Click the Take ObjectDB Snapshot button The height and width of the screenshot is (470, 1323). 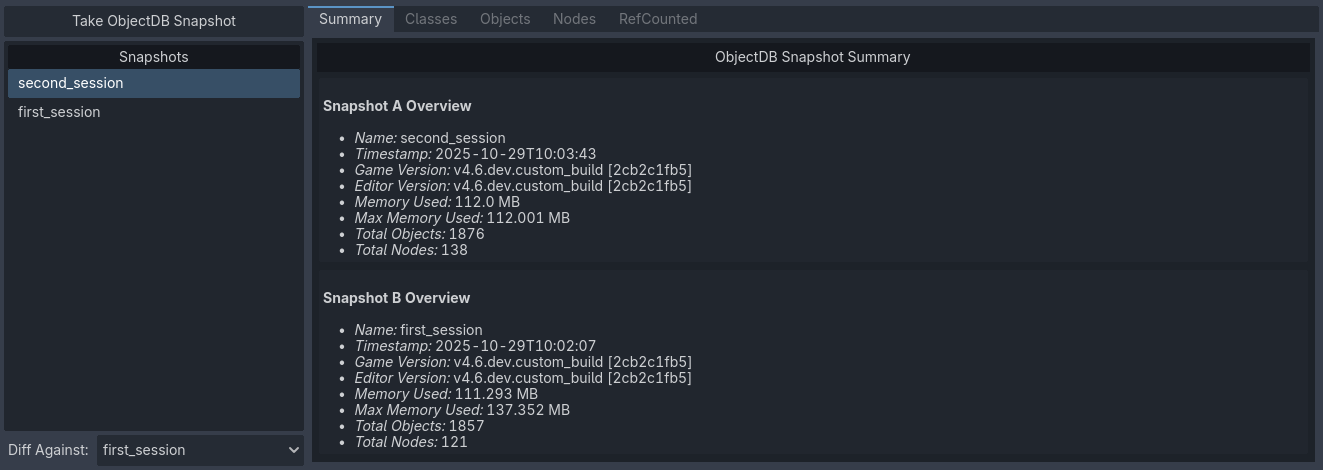tap(153, 20)
